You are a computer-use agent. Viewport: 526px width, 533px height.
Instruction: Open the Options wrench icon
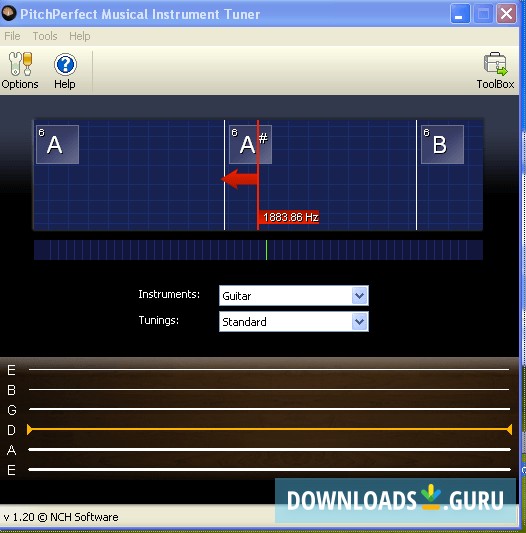20,64
